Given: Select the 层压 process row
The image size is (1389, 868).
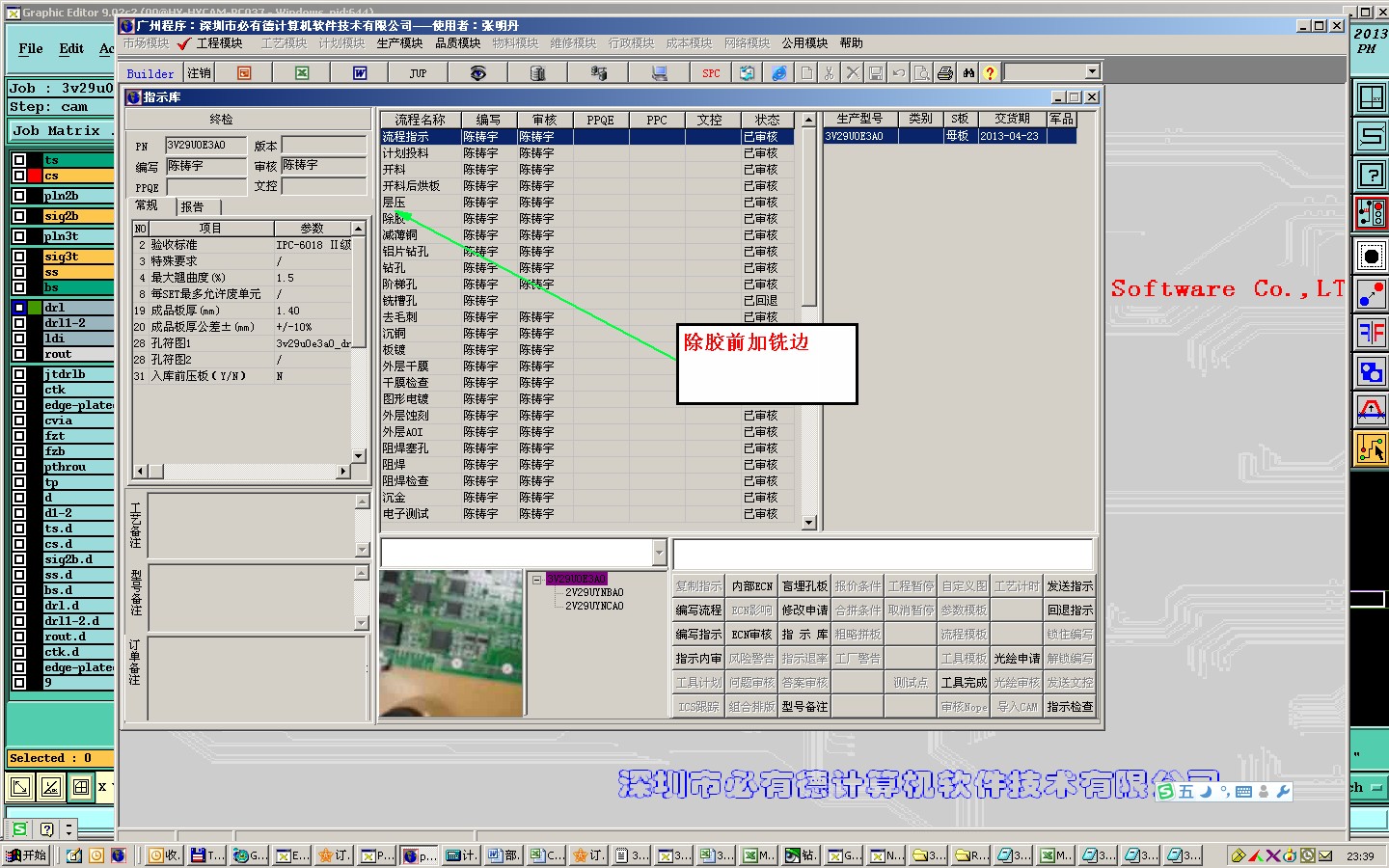Looking at the screenshot, I should (586, 203).
